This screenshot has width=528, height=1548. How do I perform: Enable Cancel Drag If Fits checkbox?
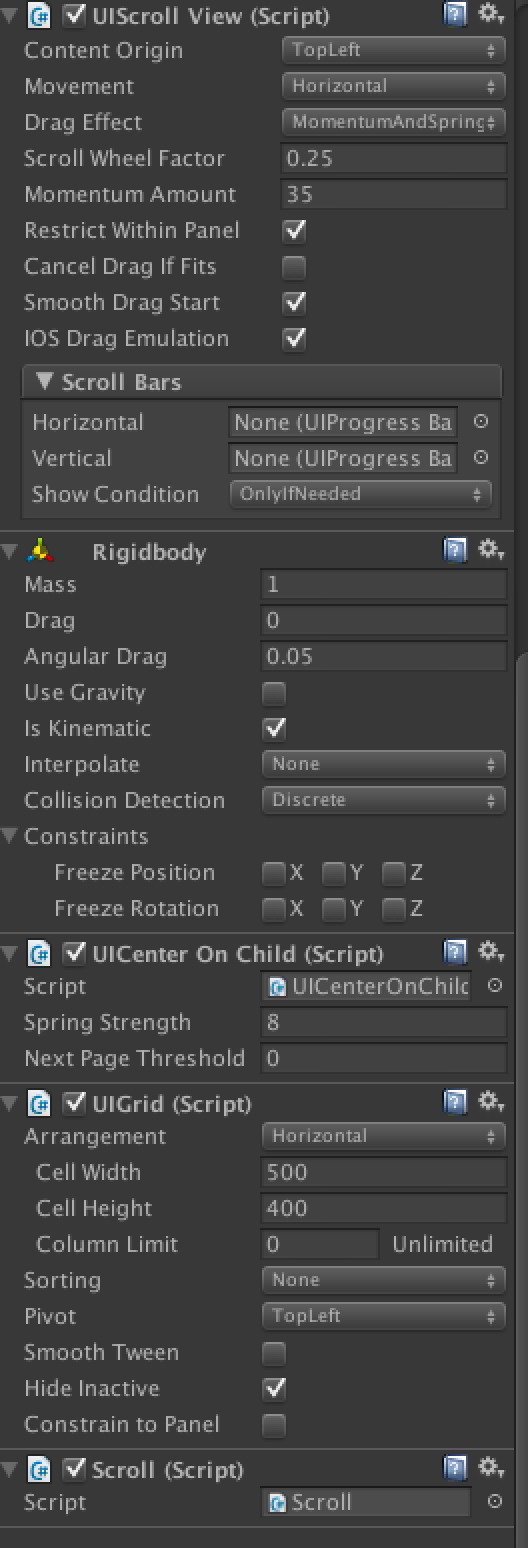pyautogui.click(x=294, y=267)
